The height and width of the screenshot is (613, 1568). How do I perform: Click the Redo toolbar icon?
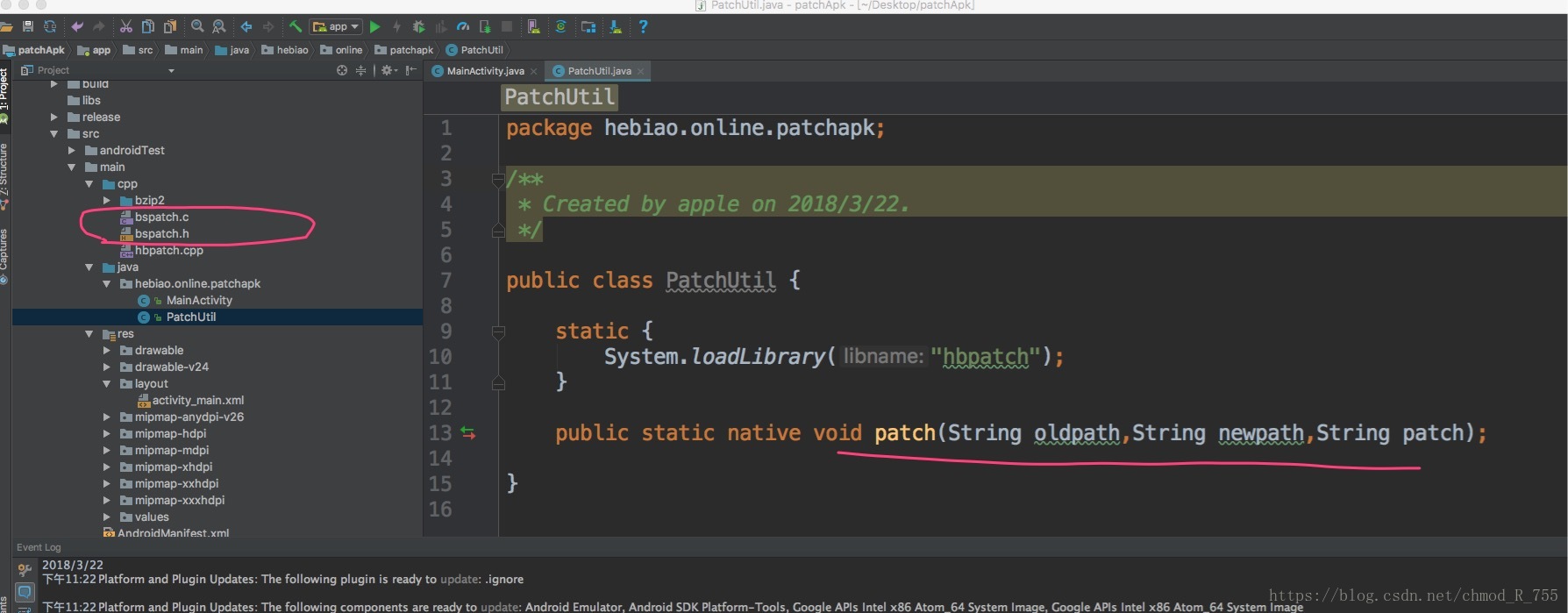[99, 26]
